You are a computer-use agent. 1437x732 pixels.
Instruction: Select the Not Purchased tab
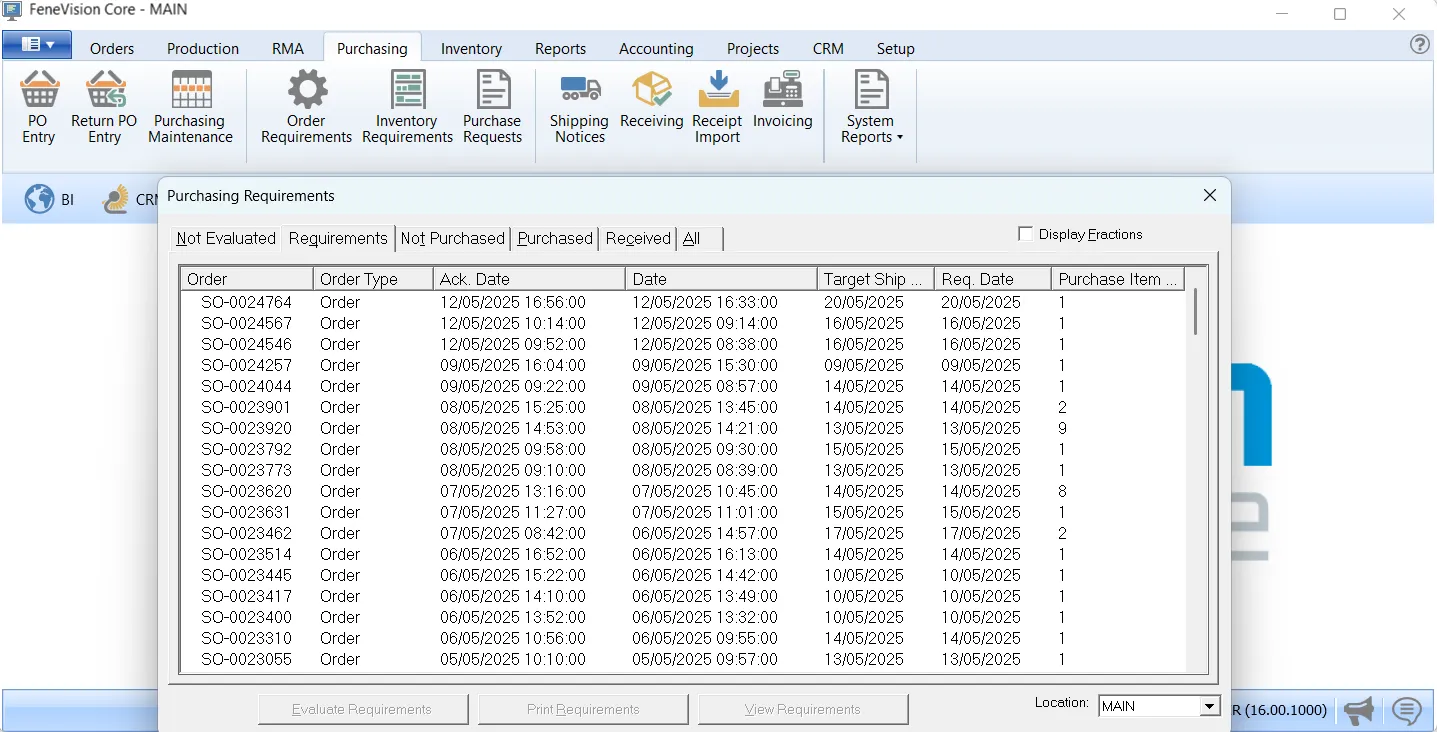click(453, 238)
